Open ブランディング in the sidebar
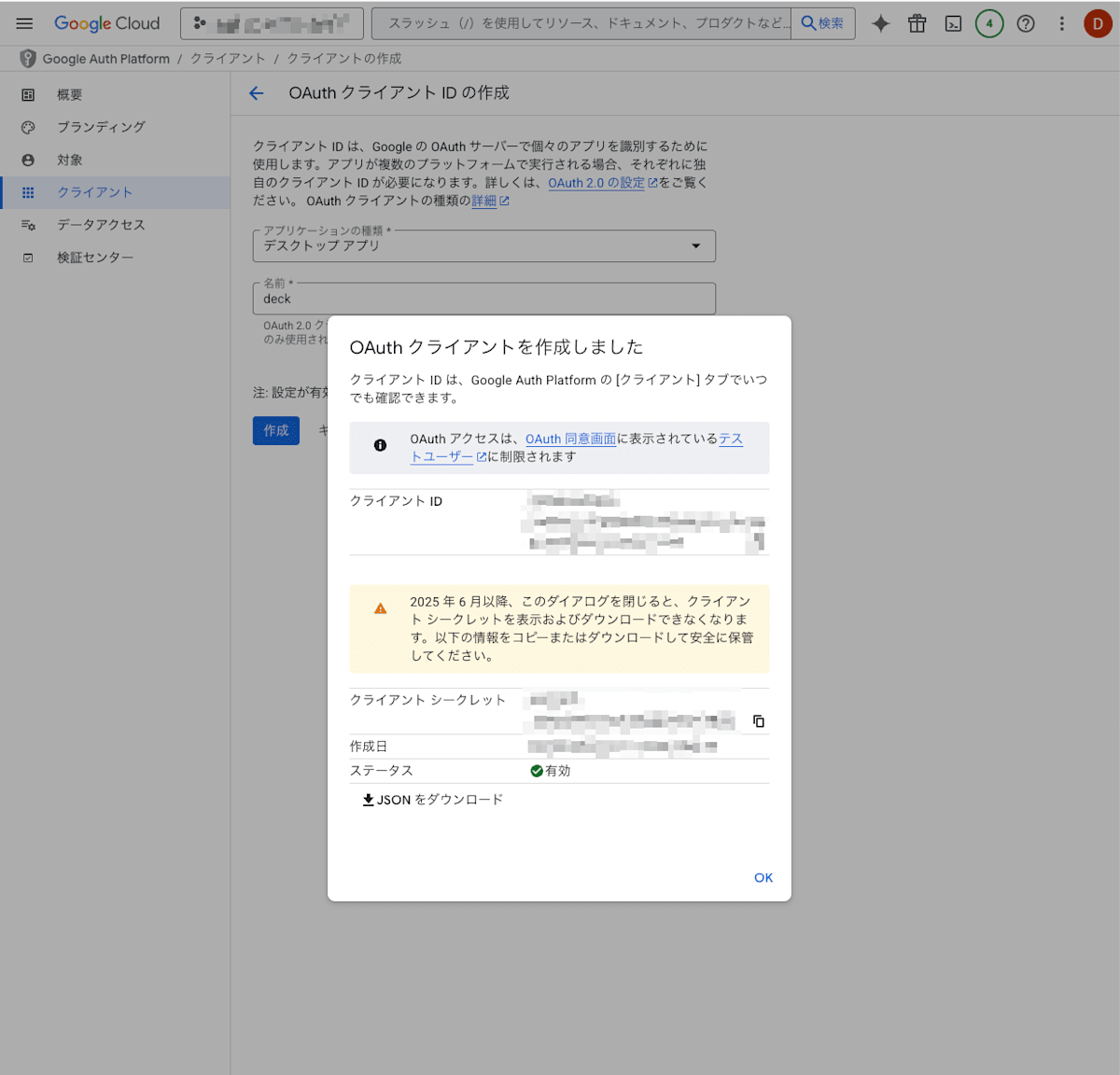This screenshot has width=1120, height=1075. [x=115, y=127]
